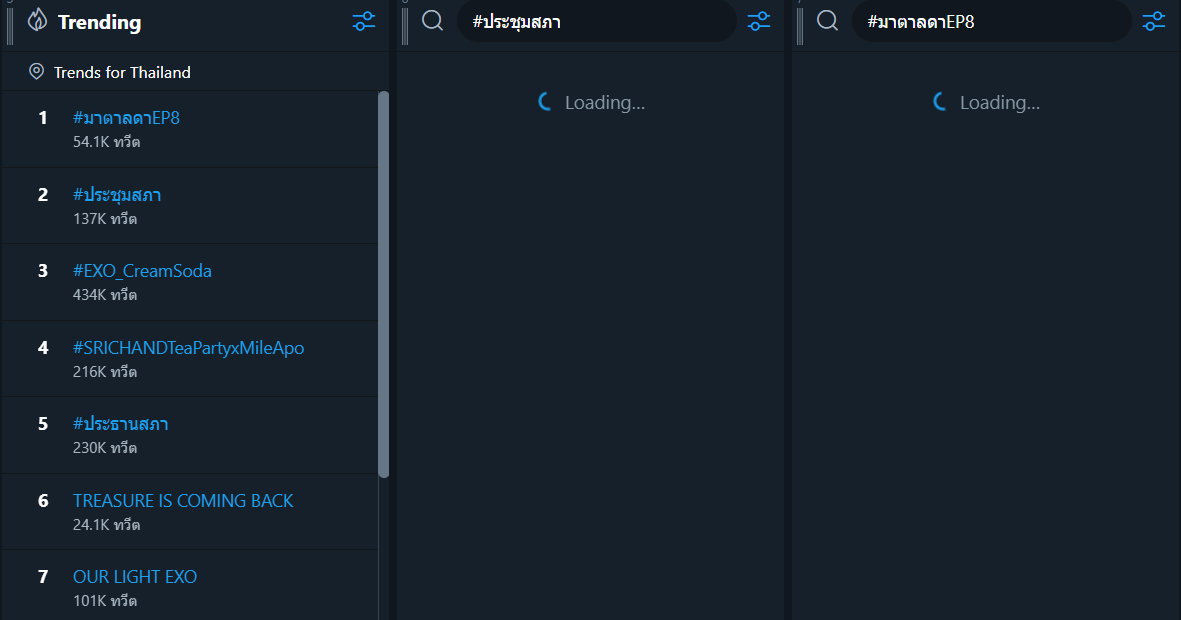Screen dimensions: 1181x620
Task: Click search icon in #มาตาลดาEP8 column
Action: (827, 20)
